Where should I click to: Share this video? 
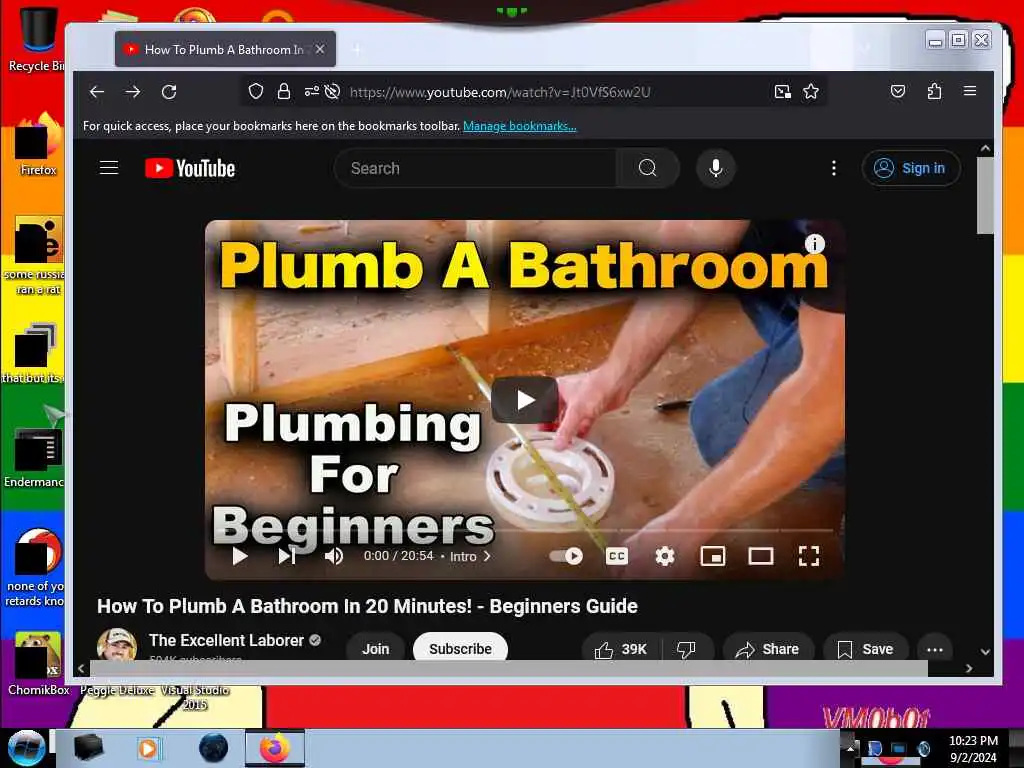768,649
